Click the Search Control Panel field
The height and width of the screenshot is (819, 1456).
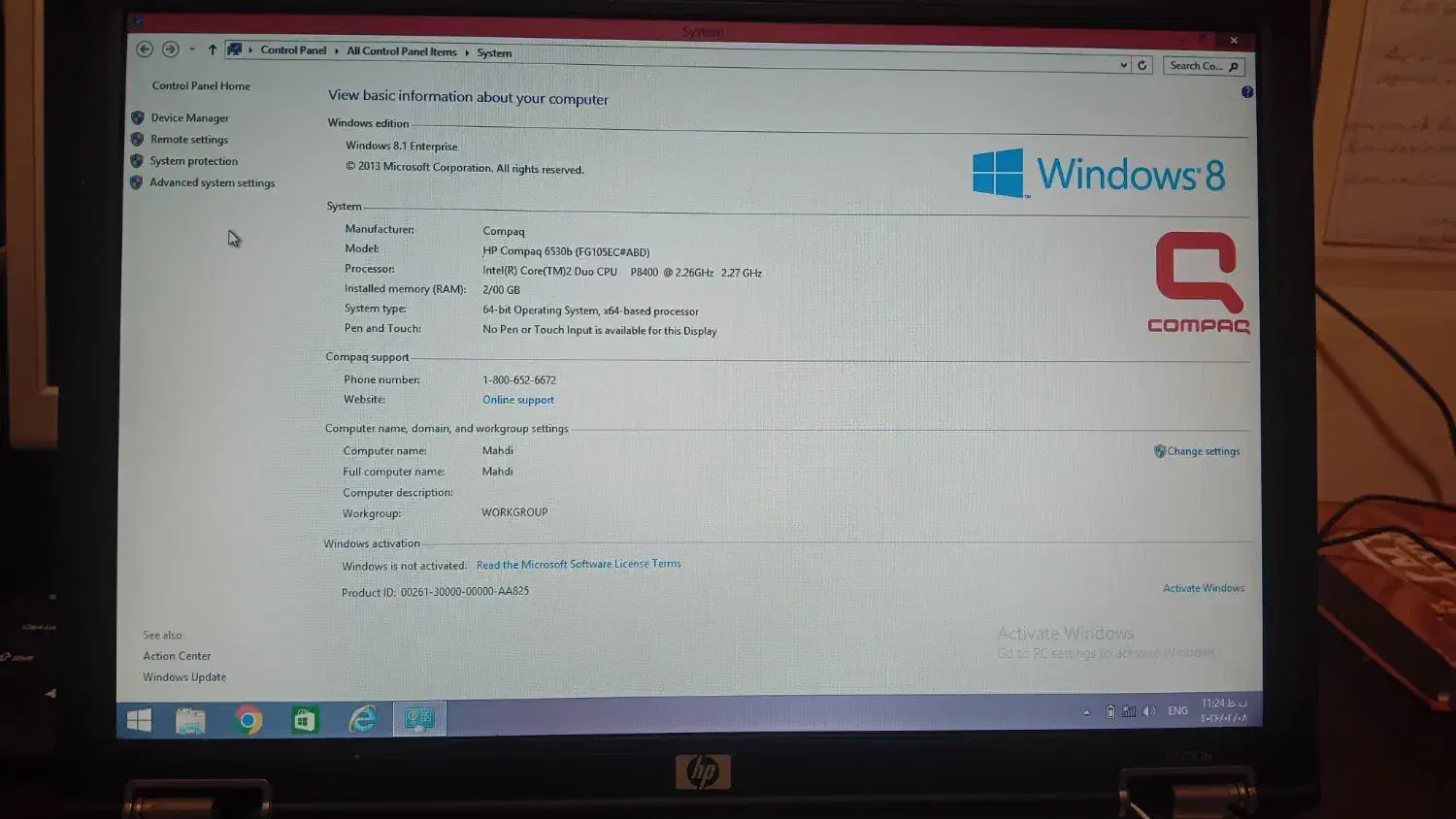(x=1204, y=66)
